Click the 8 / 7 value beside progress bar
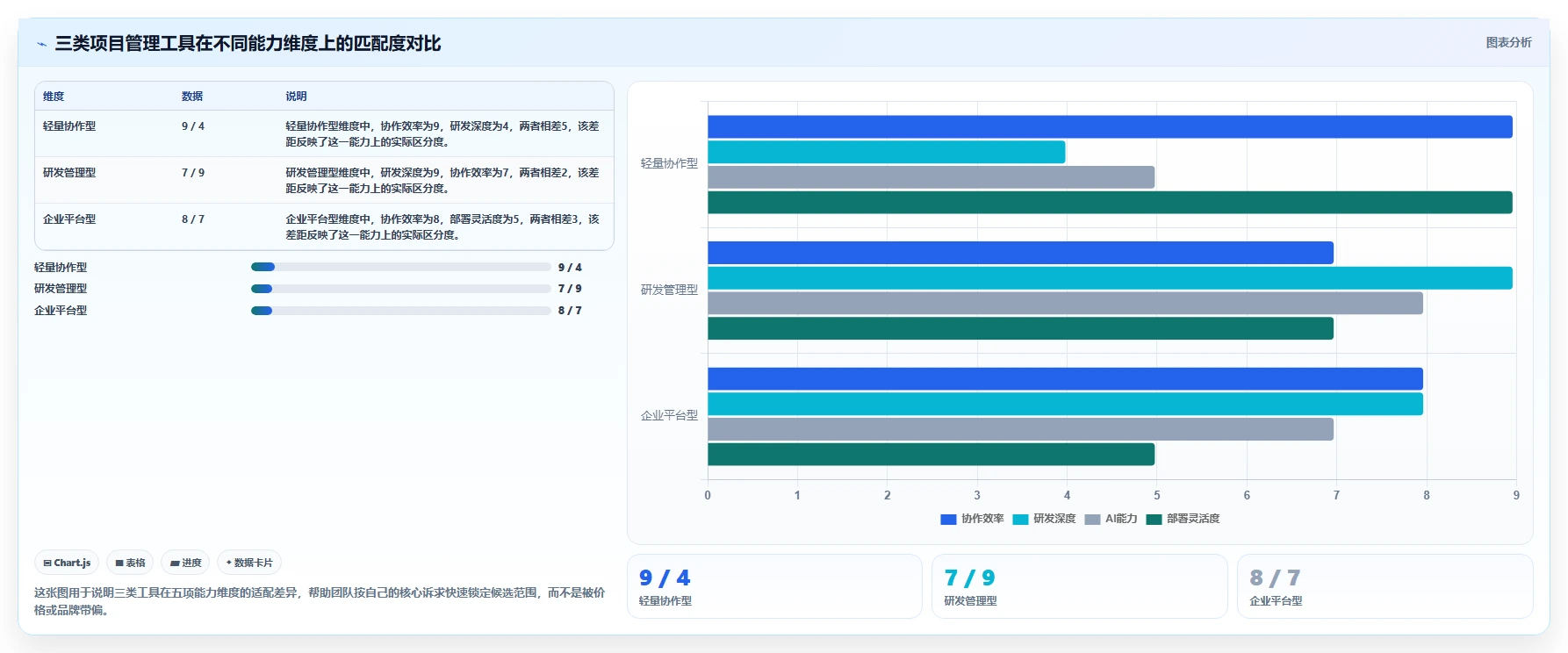 [x=570, y=311]
